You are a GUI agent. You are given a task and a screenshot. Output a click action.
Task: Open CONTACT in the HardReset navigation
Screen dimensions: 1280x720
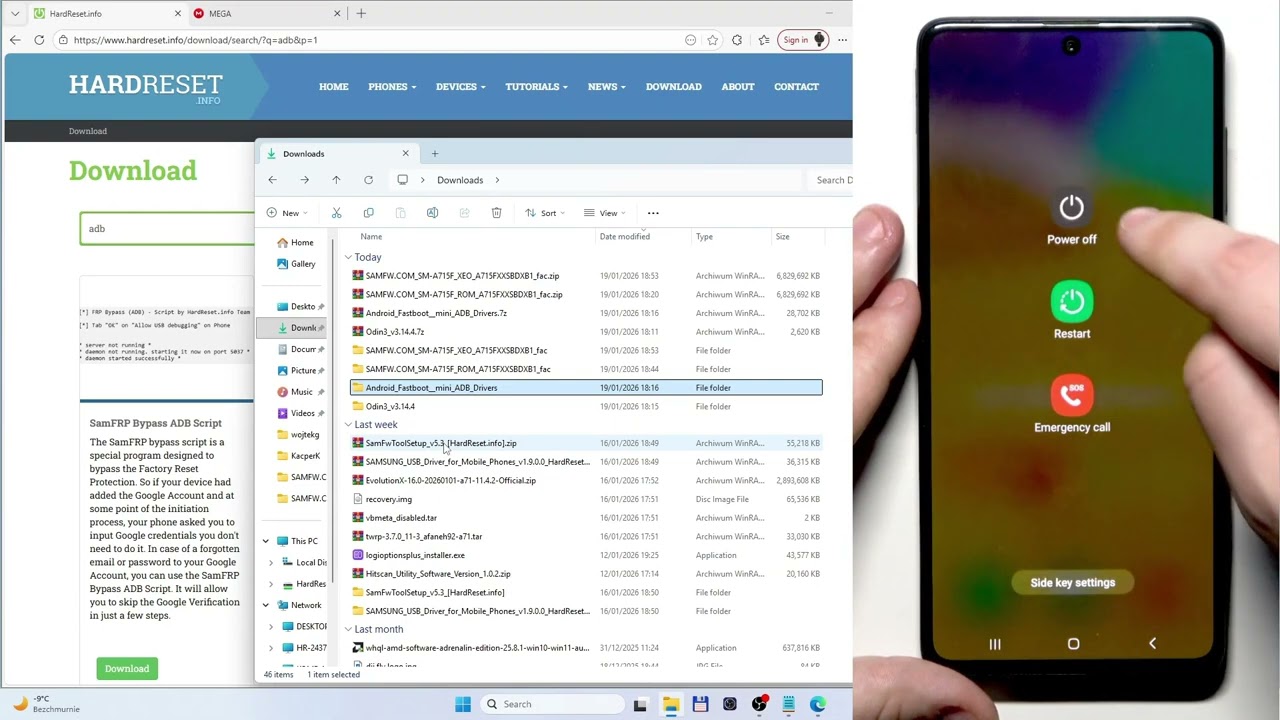pos(796,87)
